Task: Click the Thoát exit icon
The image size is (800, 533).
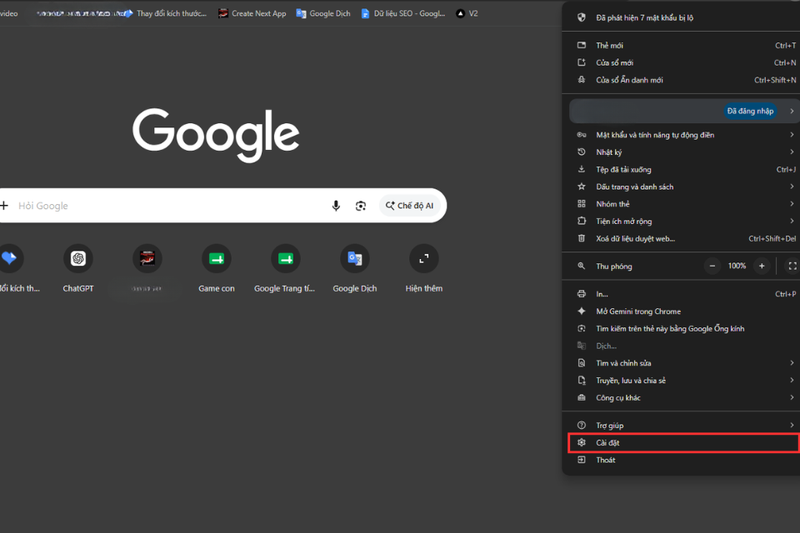Action: click(x=581, y=460)
